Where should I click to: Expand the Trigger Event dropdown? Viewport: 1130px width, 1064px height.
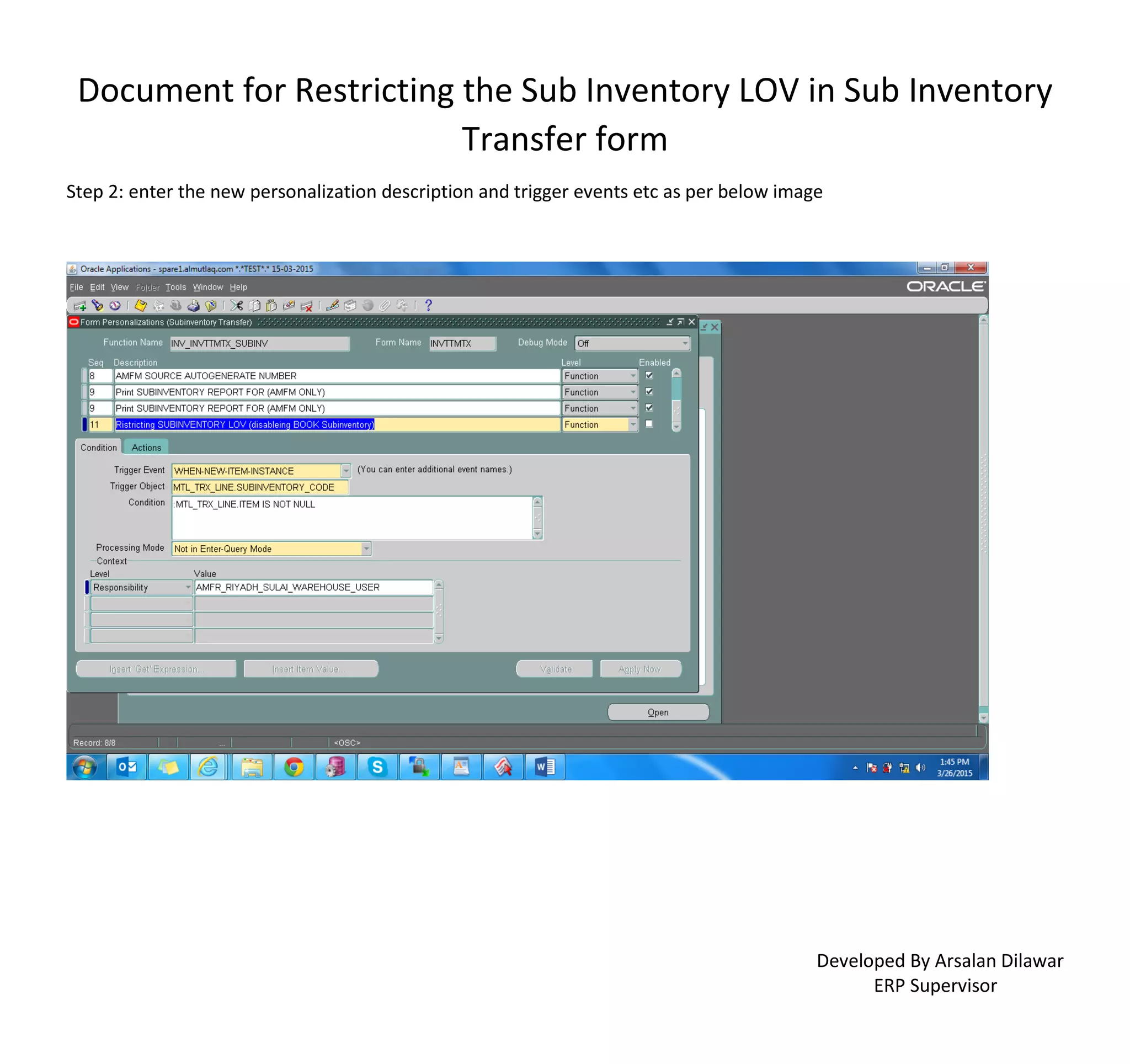click(345, 471)
